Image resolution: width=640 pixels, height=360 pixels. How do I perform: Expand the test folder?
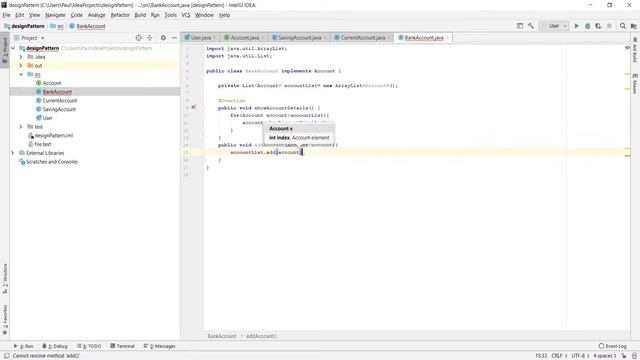[x=21, y=127]
